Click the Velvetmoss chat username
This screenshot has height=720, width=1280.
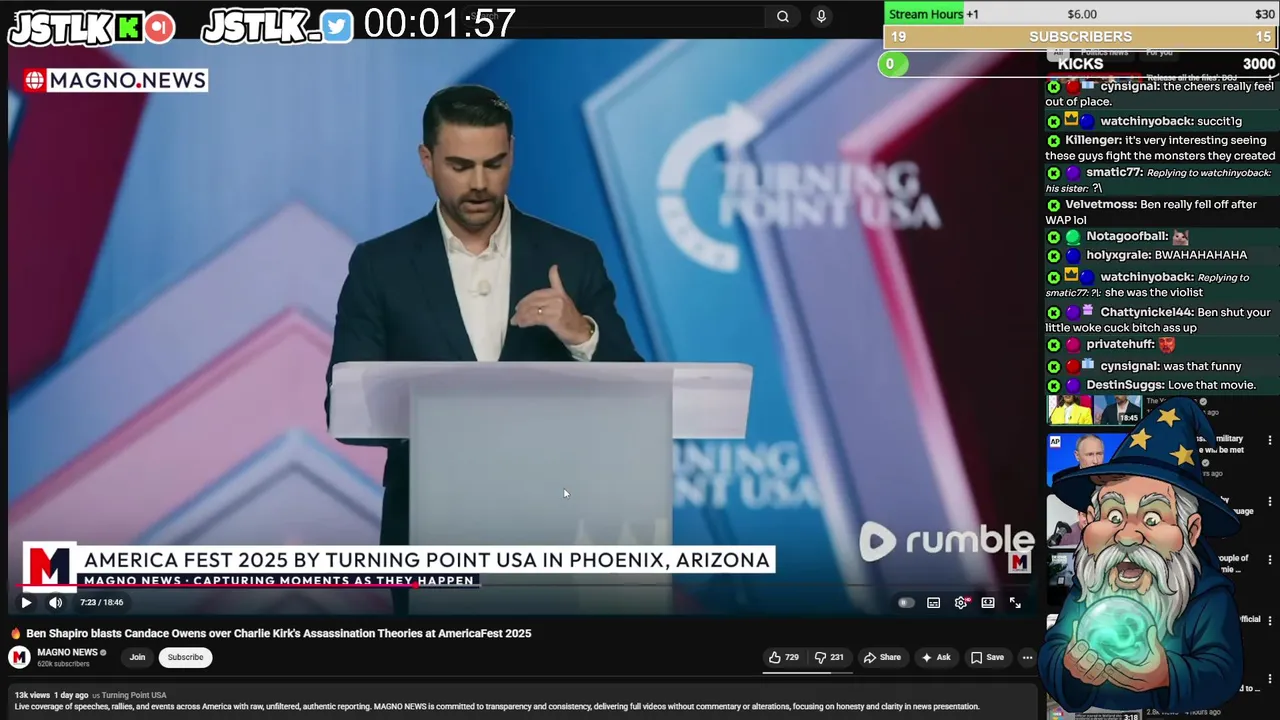coord(1100,204)
